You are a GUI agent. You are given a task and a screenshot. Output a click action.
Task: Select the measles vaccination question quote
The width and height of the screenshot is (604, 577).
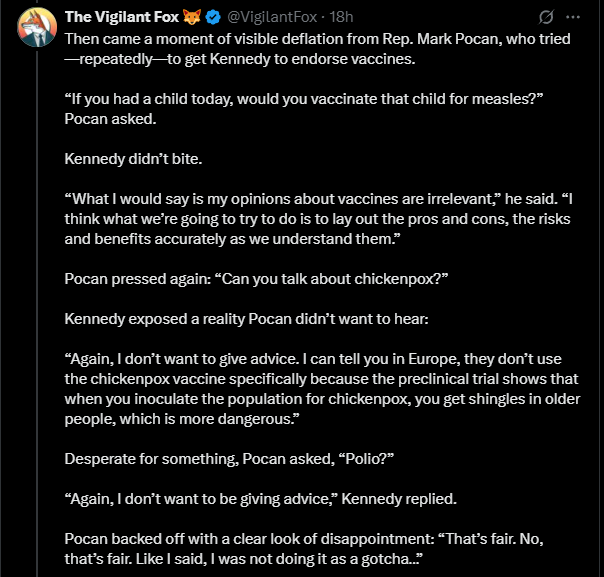pos(304,99)
